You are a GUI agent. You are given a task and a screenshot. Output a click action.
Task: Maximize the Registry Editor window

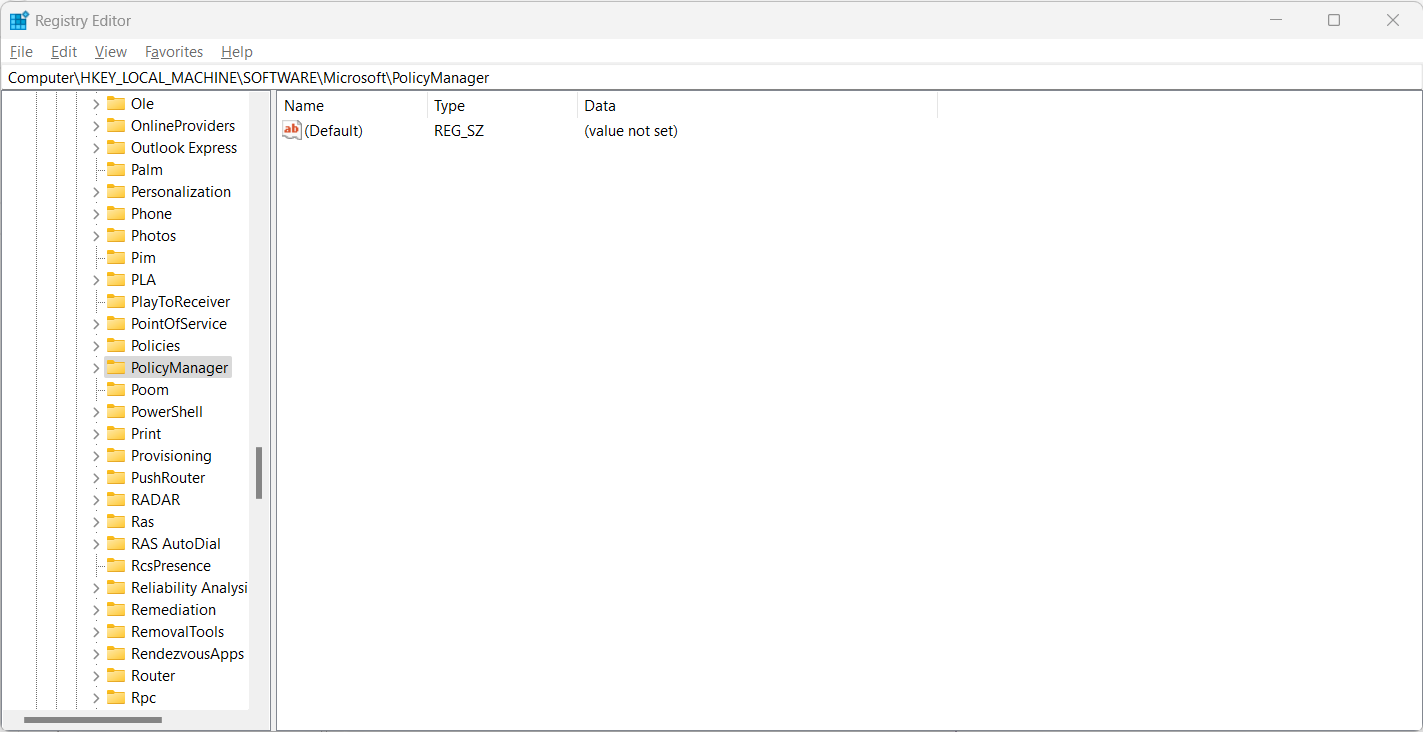[x=1334, y=20]
